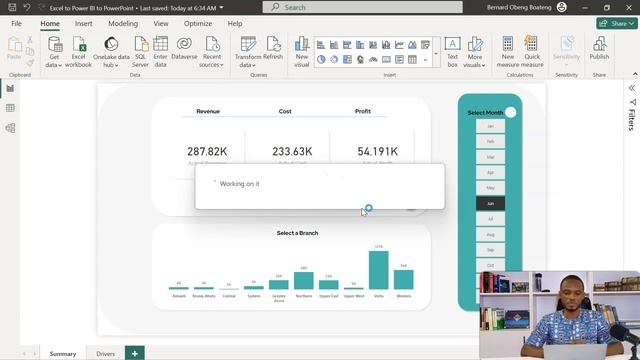Open the More visuals dropdown
Viewport: 640px width, 360px height.
(474, 61)
